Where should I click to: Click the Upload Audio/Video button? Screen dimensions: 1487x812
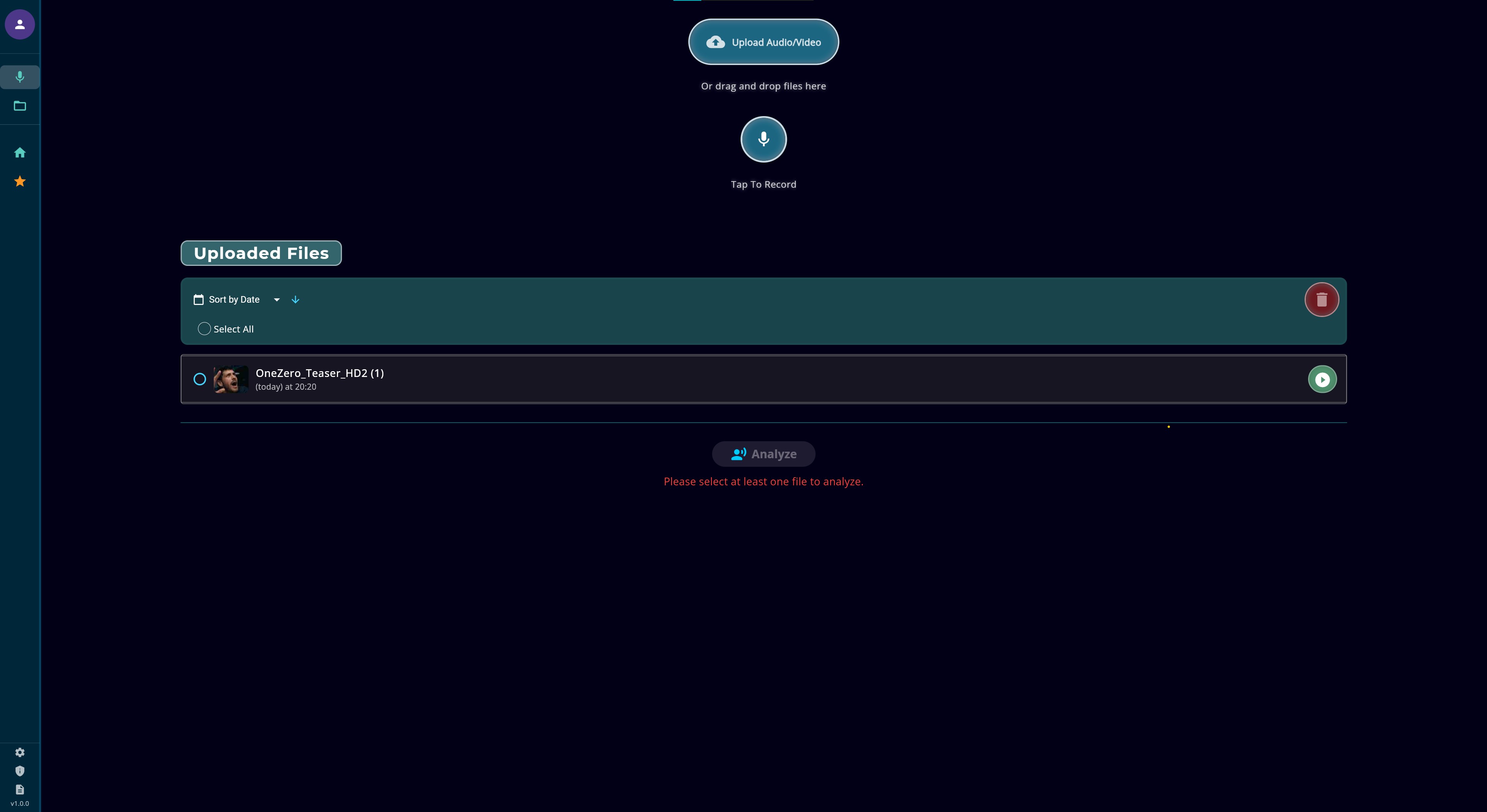point(763,41)
